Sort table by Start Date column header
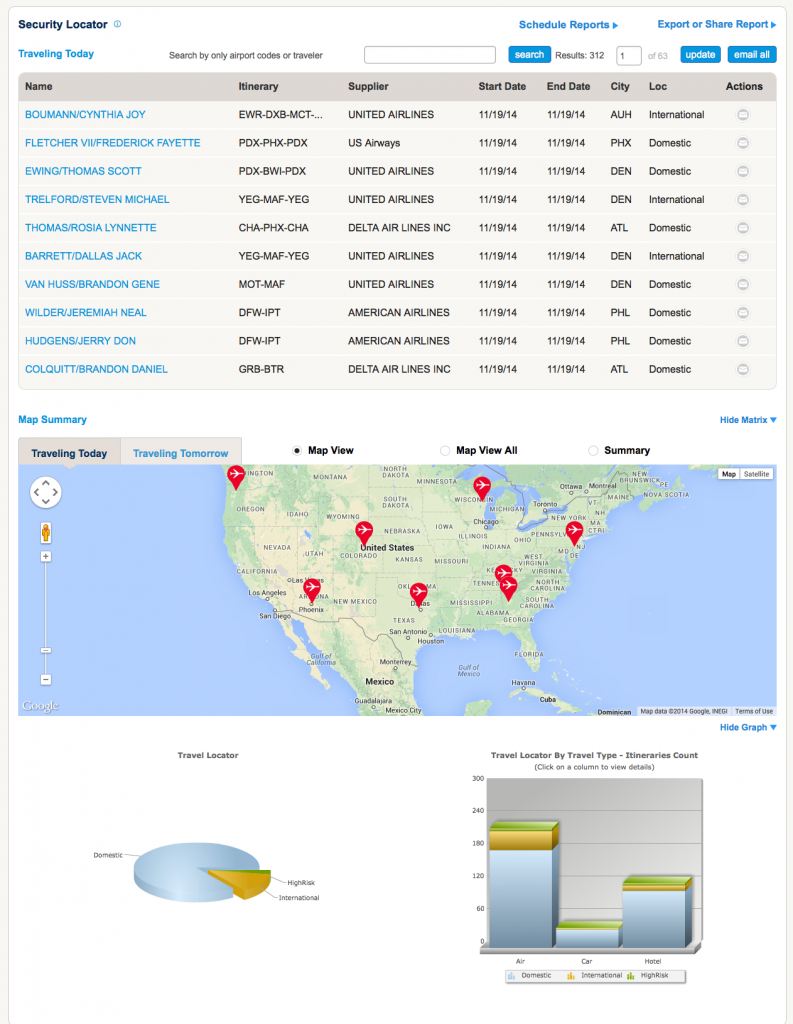Image resolution: width=793 pixels, height=1024 pixels. pos(502,86)
